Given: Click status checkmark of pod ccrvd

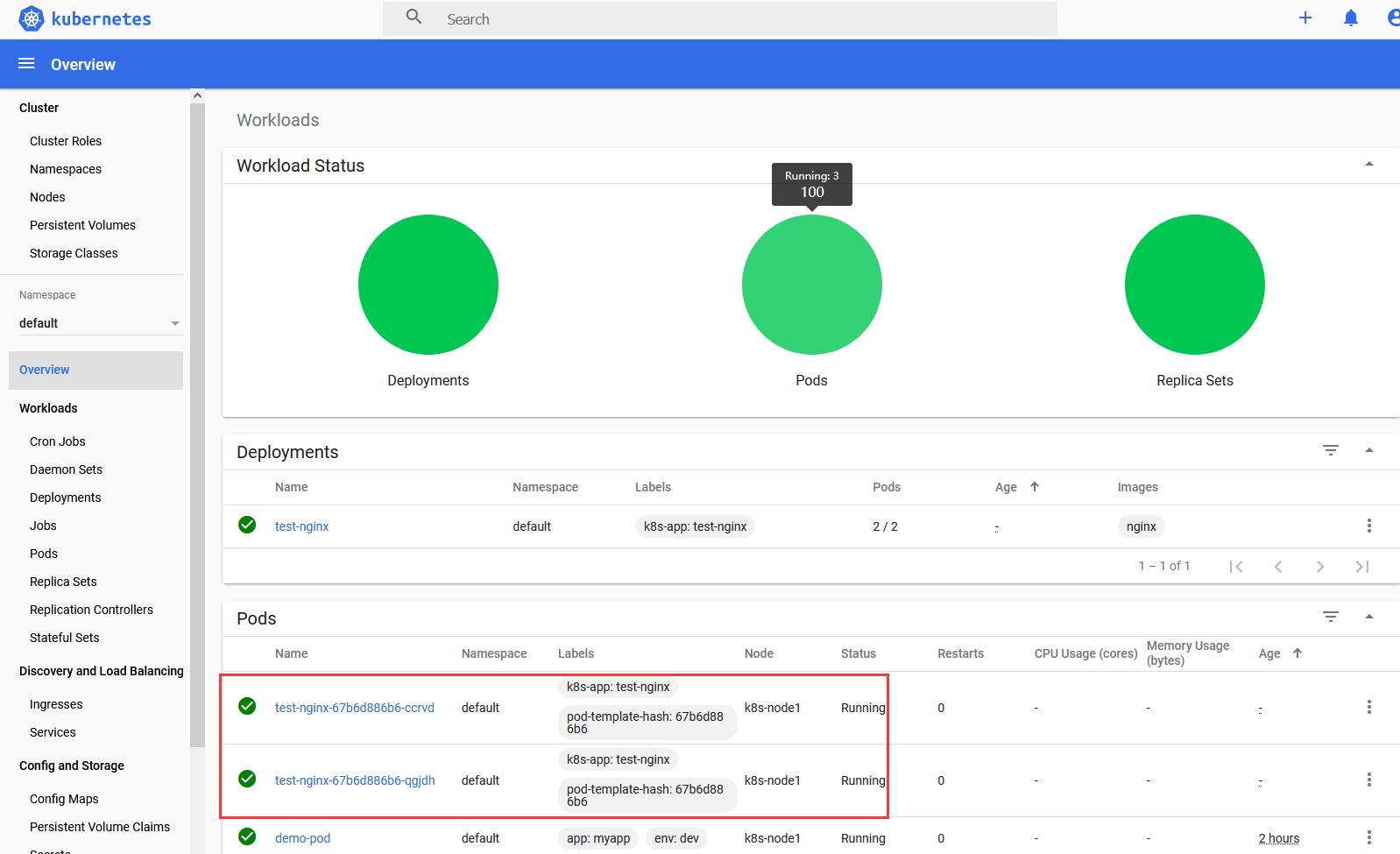Looking at the screenshot, I should tap(247, 706).
